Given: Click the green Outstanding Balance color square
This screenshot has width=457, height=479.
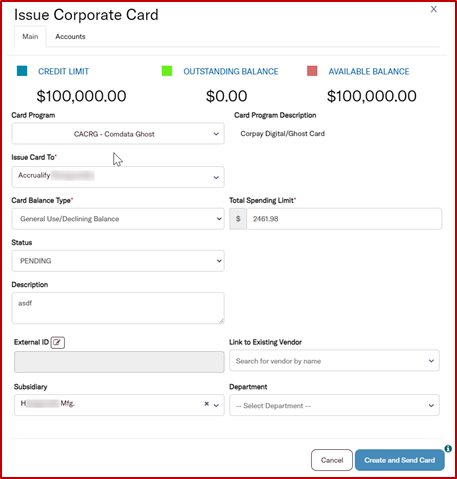Looking at the screenshot, I should 167,71.
